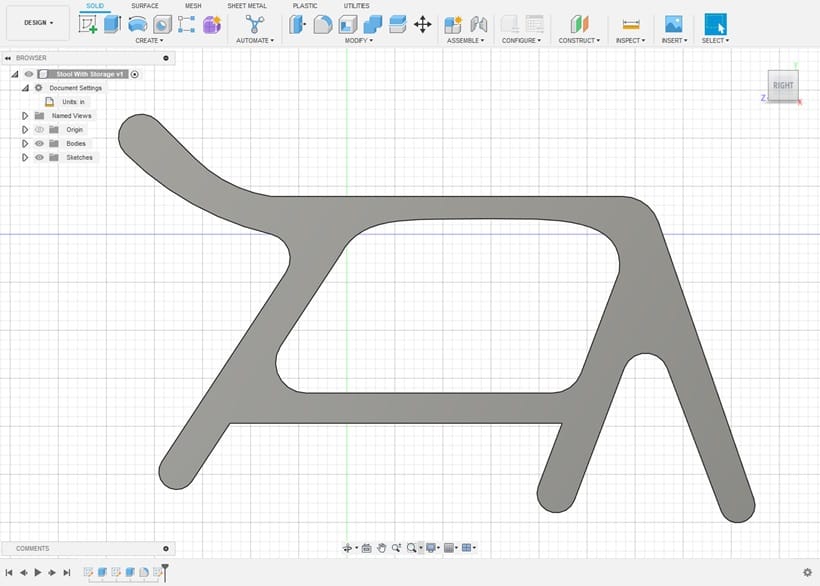The height and width of the screenshot is (586, 820).
Task: Activate the Extrude tool
Action: point(110,22)
